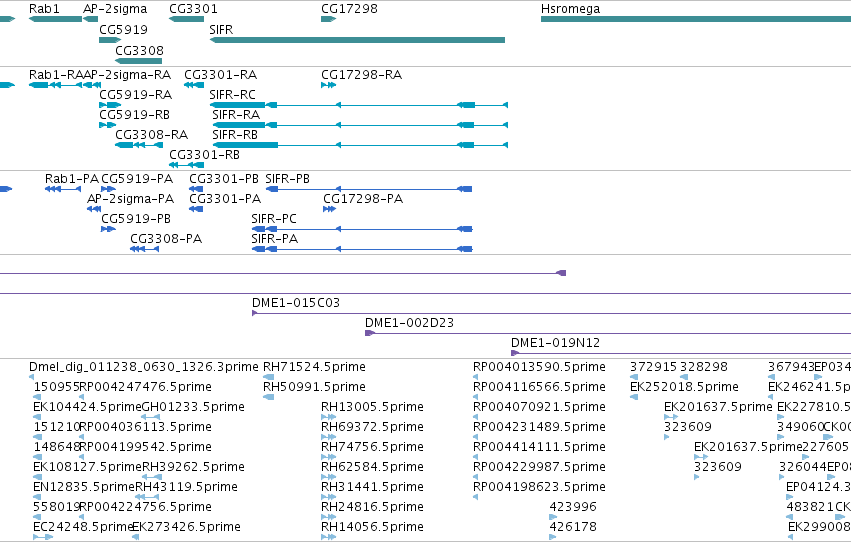
Task: Select the CG17298-RA transcript
Action: pos(328,85)
